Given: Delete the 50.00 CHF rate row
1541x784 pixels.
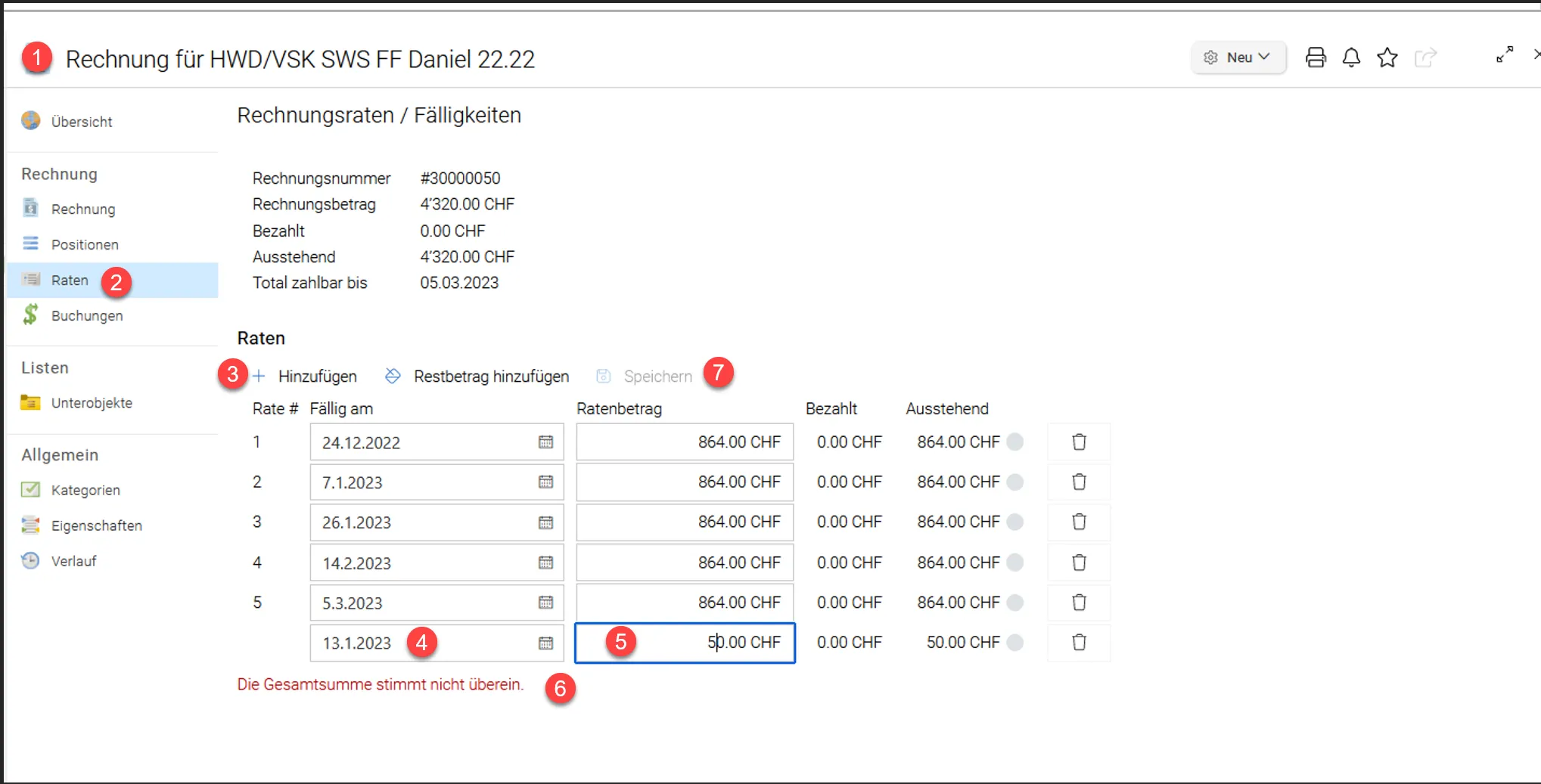Looking at the screenshot, I should (1079, 642).
